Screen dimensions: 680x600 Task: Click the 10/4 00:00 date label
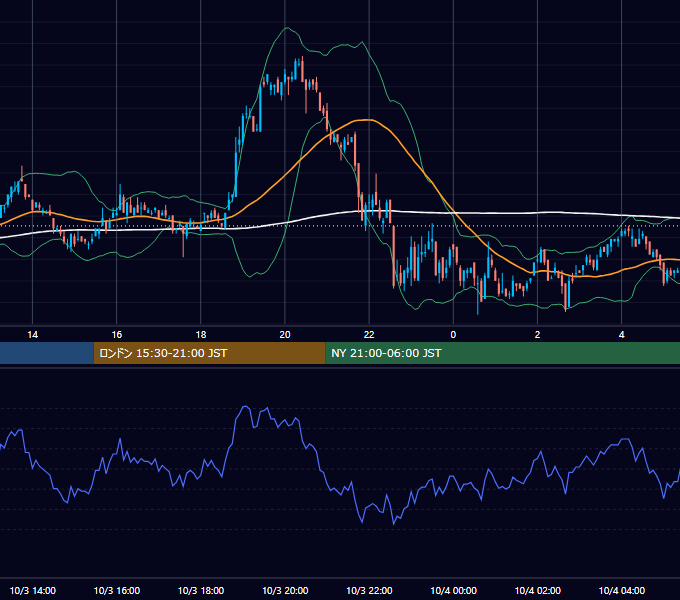tap(453, 590)
